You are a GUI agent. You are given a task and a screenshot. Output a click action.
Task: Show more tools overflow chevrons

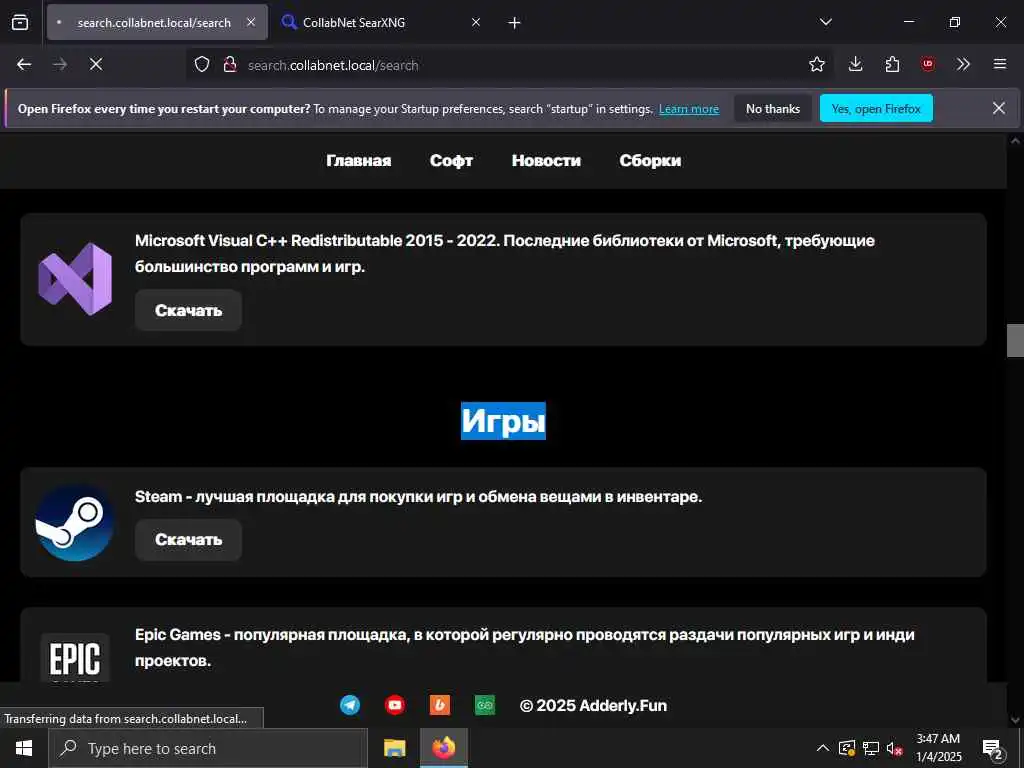click(963, 64)
